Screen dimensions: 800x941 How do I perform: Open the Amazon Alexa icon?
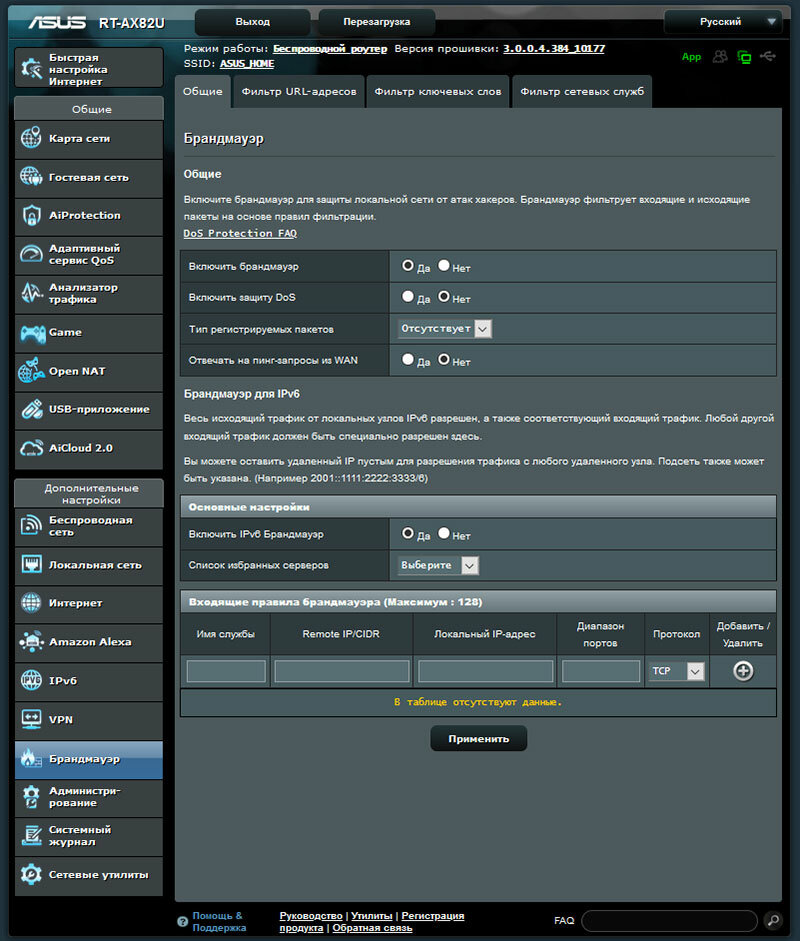click(31, 642)
